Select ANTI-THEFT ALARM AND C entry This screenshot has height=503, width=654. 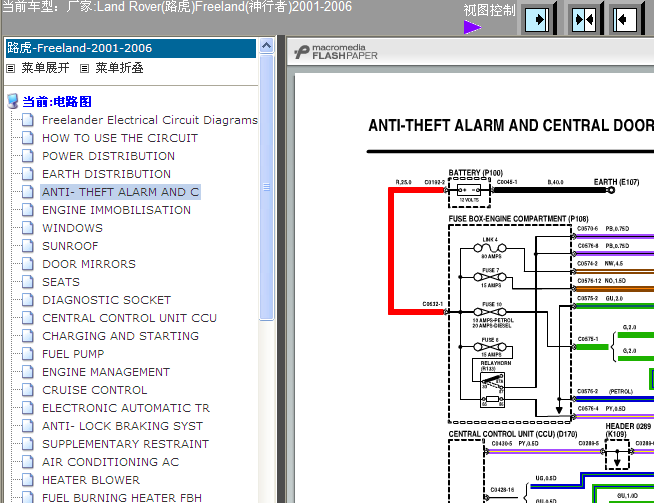click(x=121, y=192)
